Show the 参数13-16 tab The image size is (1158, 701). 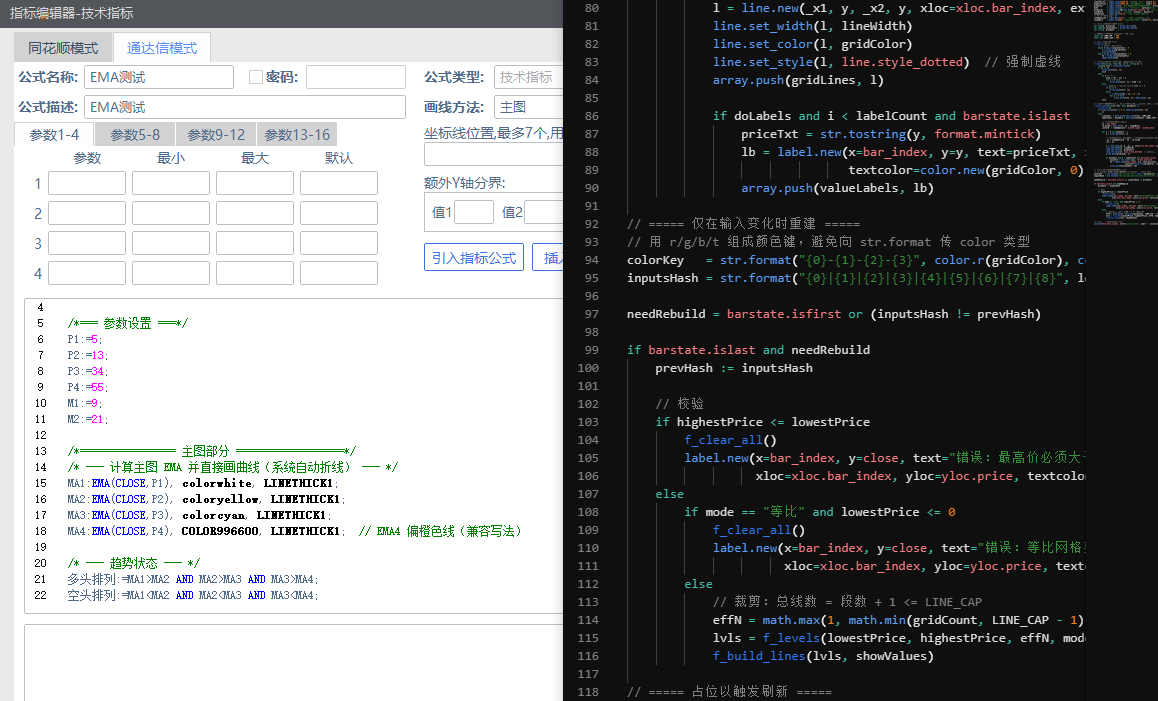tap(297, 135)
